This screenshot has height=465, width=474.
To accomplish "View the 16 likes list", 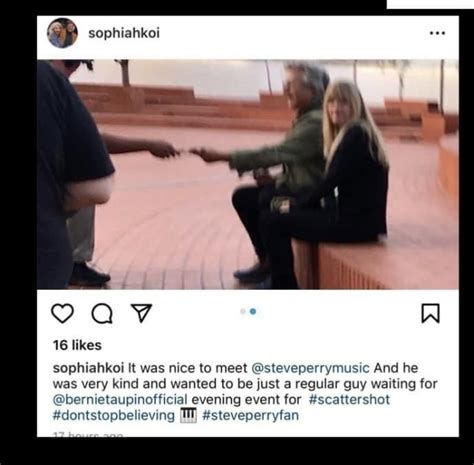I will 77,345.
